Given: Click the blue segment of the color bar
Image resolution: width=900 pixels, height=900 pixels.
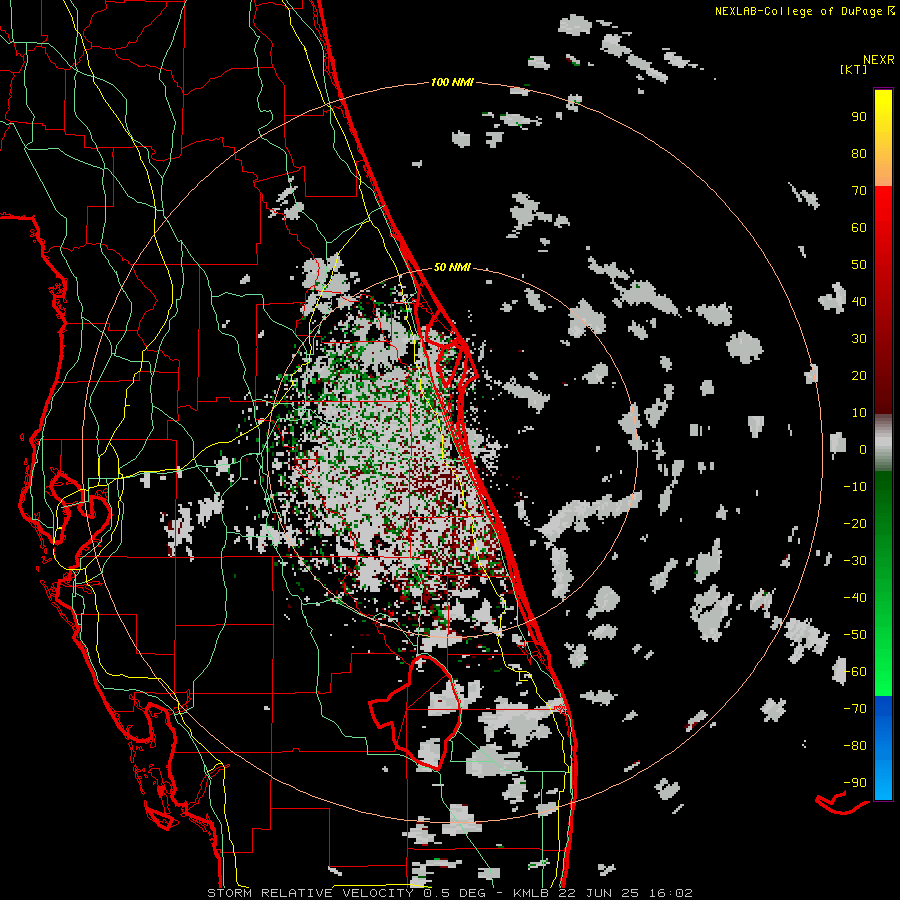Looking at the screenshot, I should pos(883,748).
